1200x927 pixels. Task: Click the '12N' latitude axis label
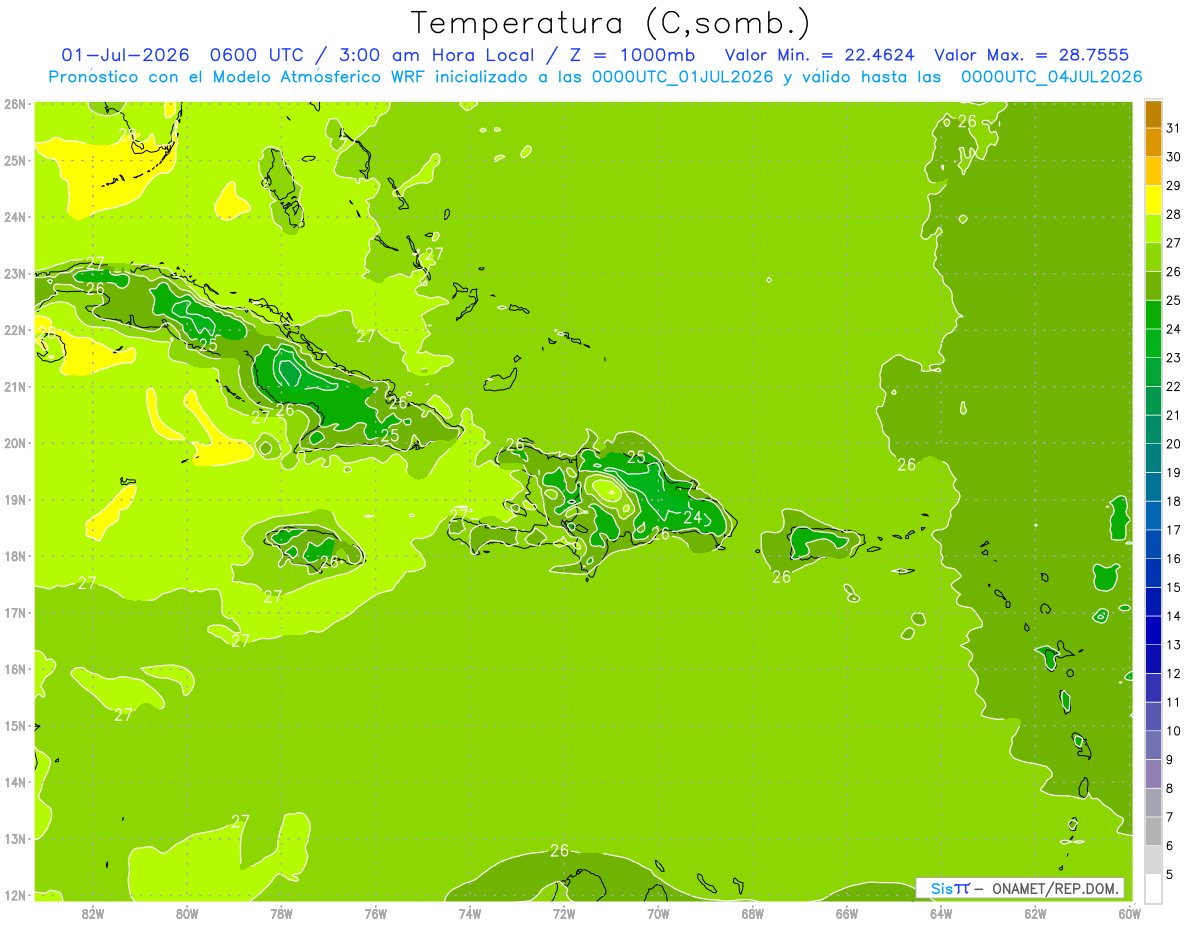pyautogui.click(x=15, y=895)
